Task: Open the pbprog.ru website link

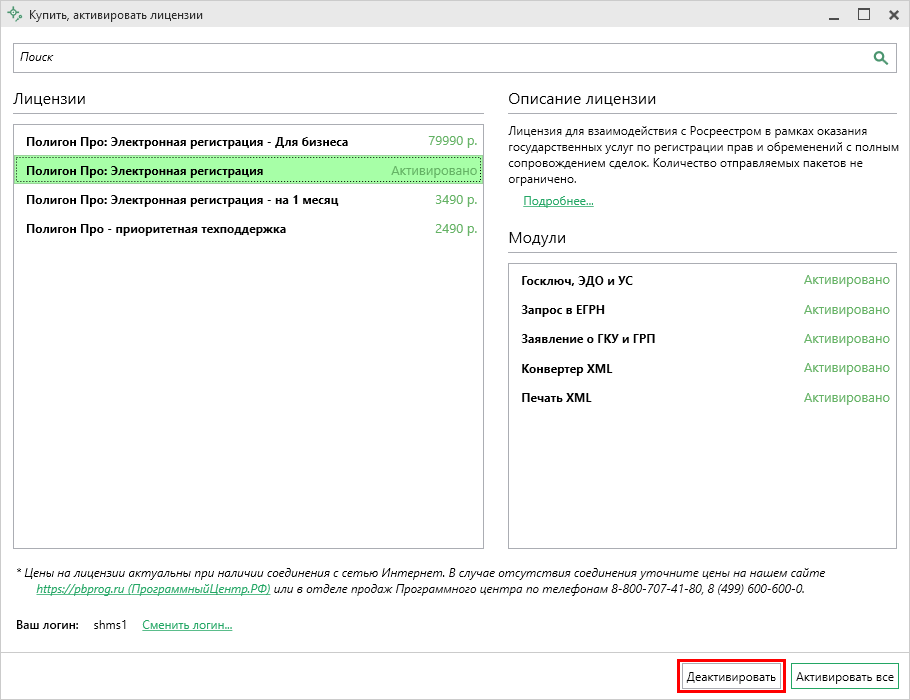Action: click(x=153, y=589)
